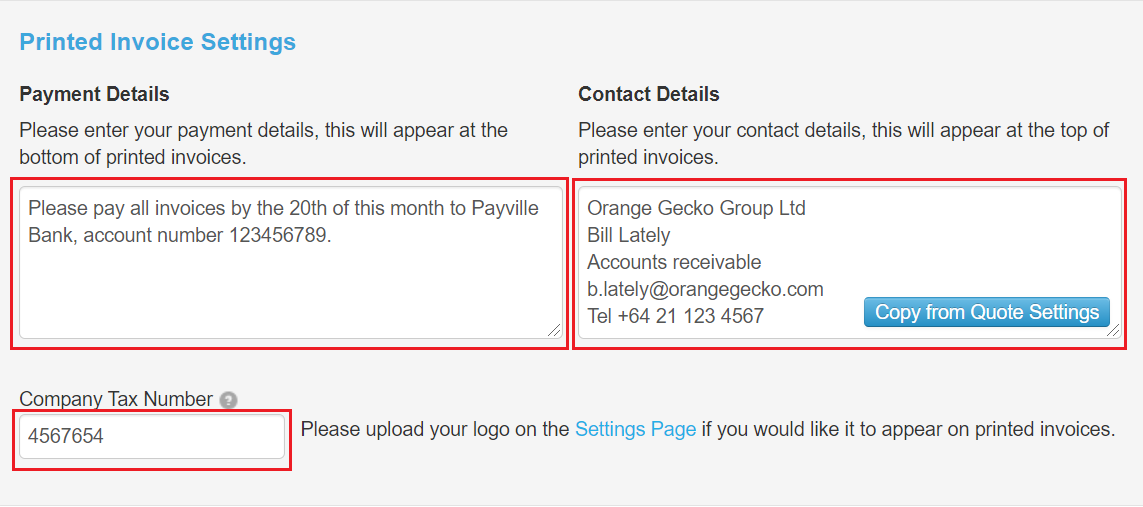Click the Contact Details textarea resize grip
Screen dimensions: 1143x507
[1113, 330]
